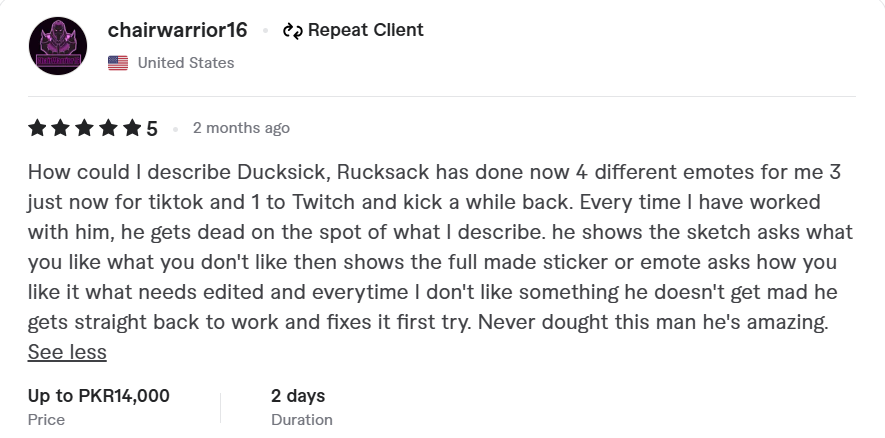
Task: Click the second rating star
Action: [61, 128]
